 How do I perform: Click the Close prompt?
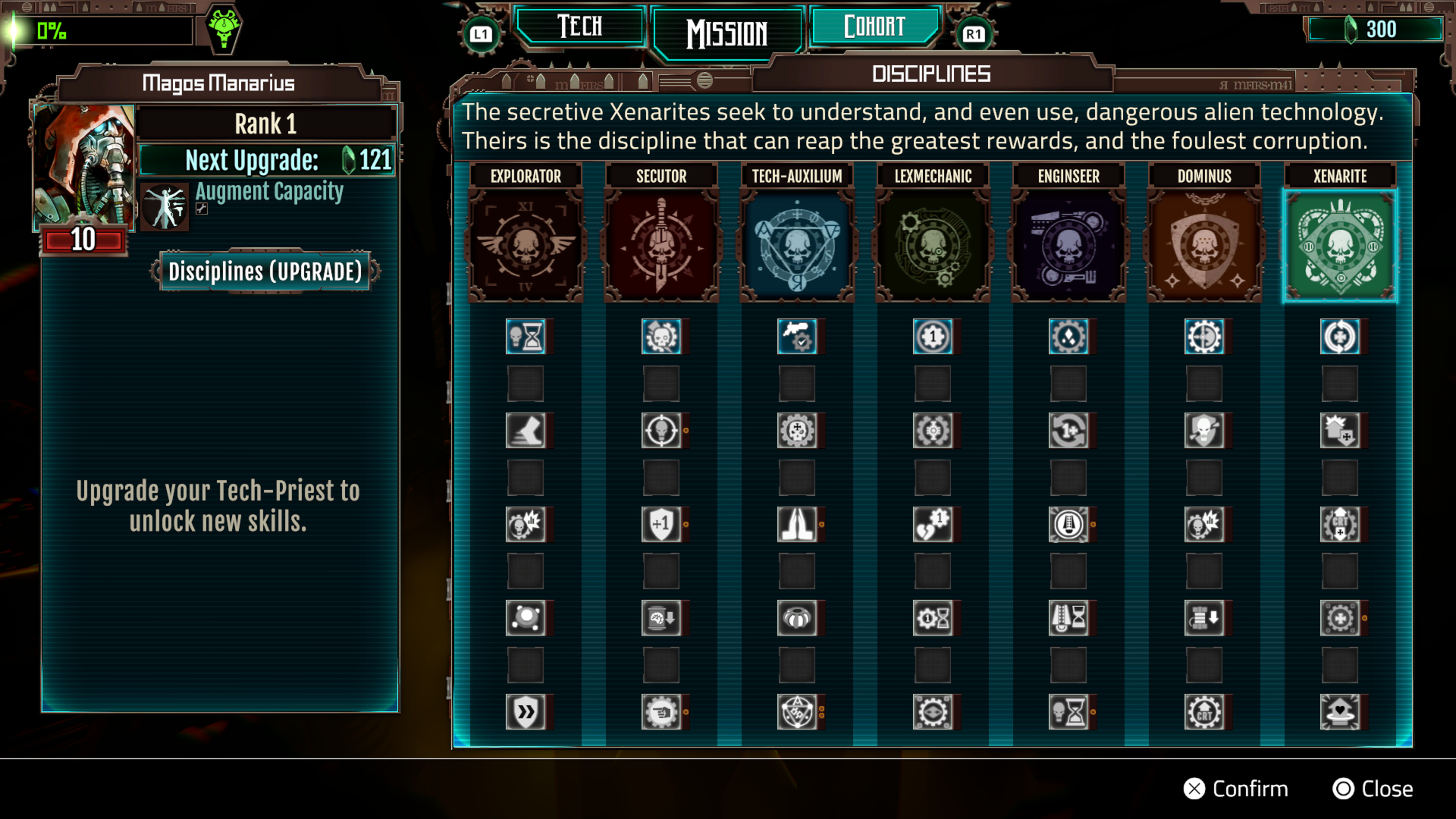tap(1373, 789)
